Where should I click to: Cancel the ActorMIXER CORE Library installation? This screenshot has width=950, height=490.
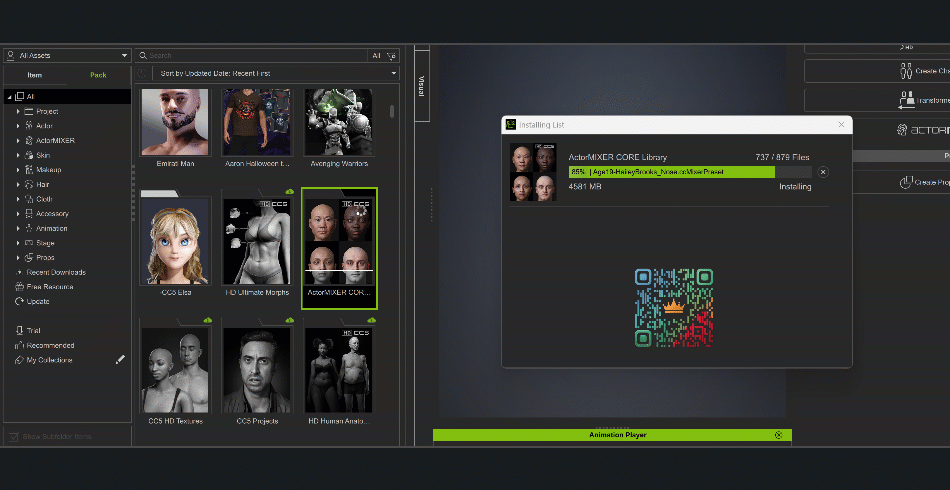(823, 172)
